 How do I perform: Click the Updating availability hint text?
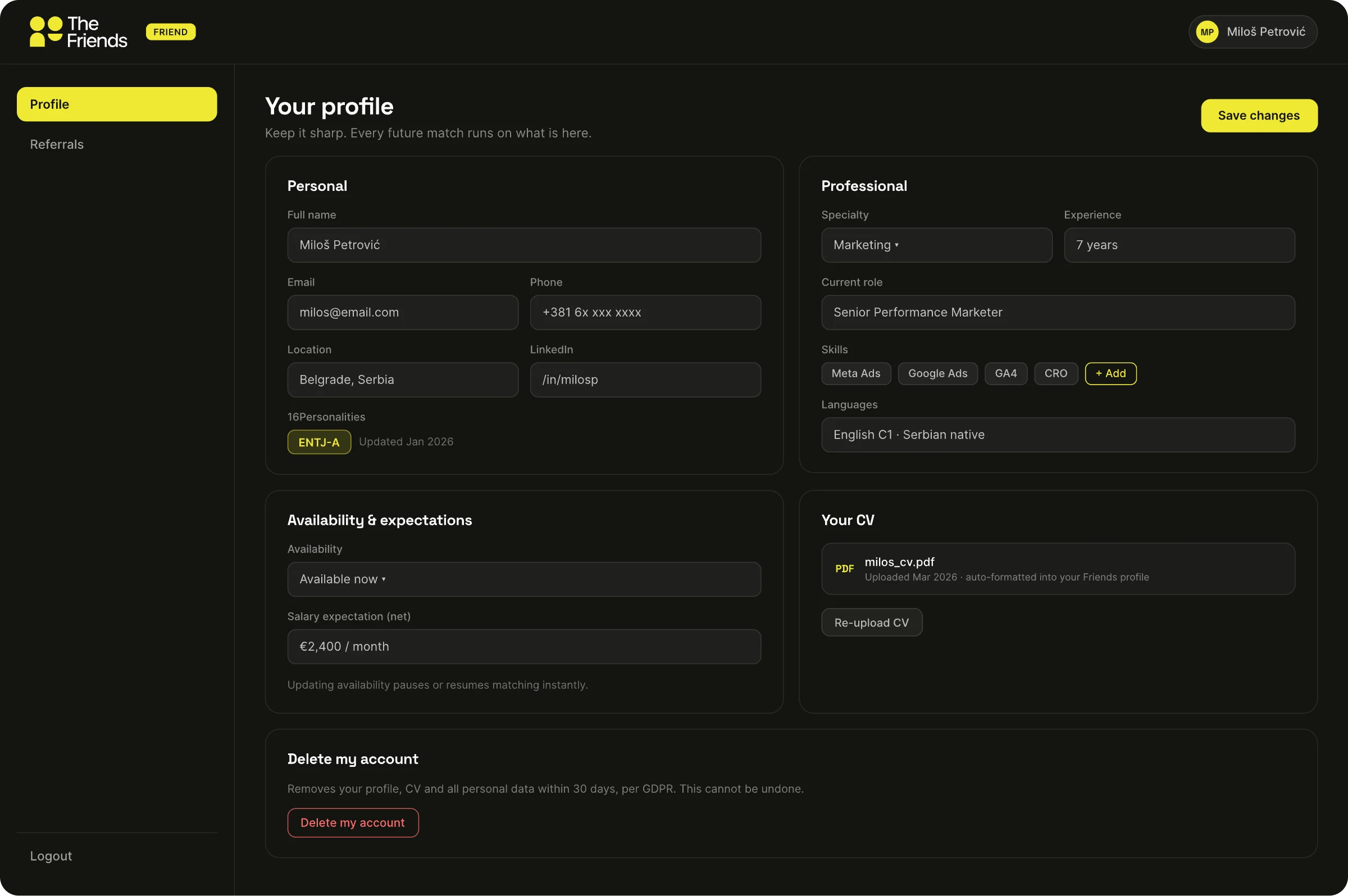tap(438, 684)
